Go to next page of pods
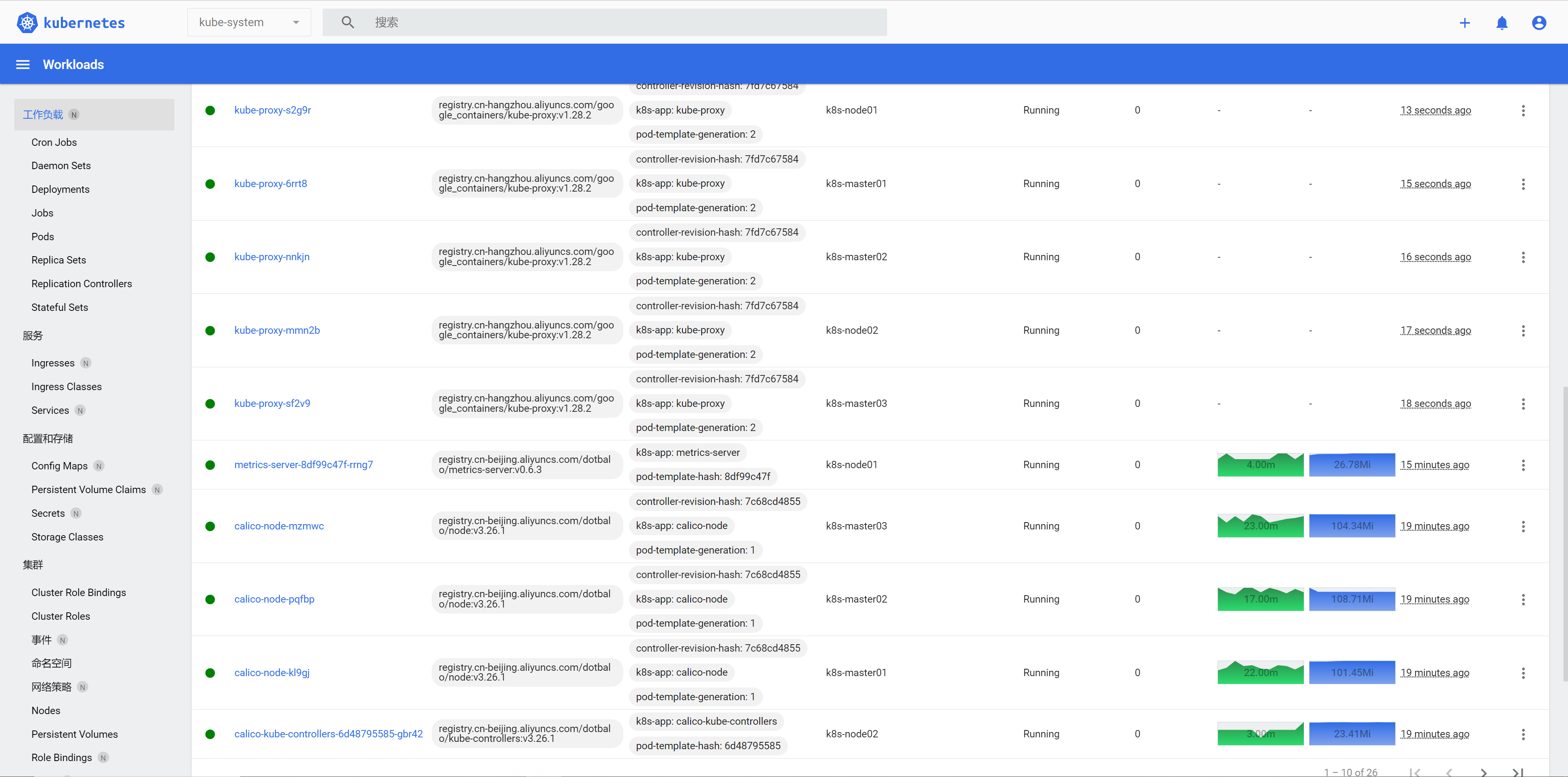The height and width of the screenshot is (777, 1568). [x=1483, y=772]
